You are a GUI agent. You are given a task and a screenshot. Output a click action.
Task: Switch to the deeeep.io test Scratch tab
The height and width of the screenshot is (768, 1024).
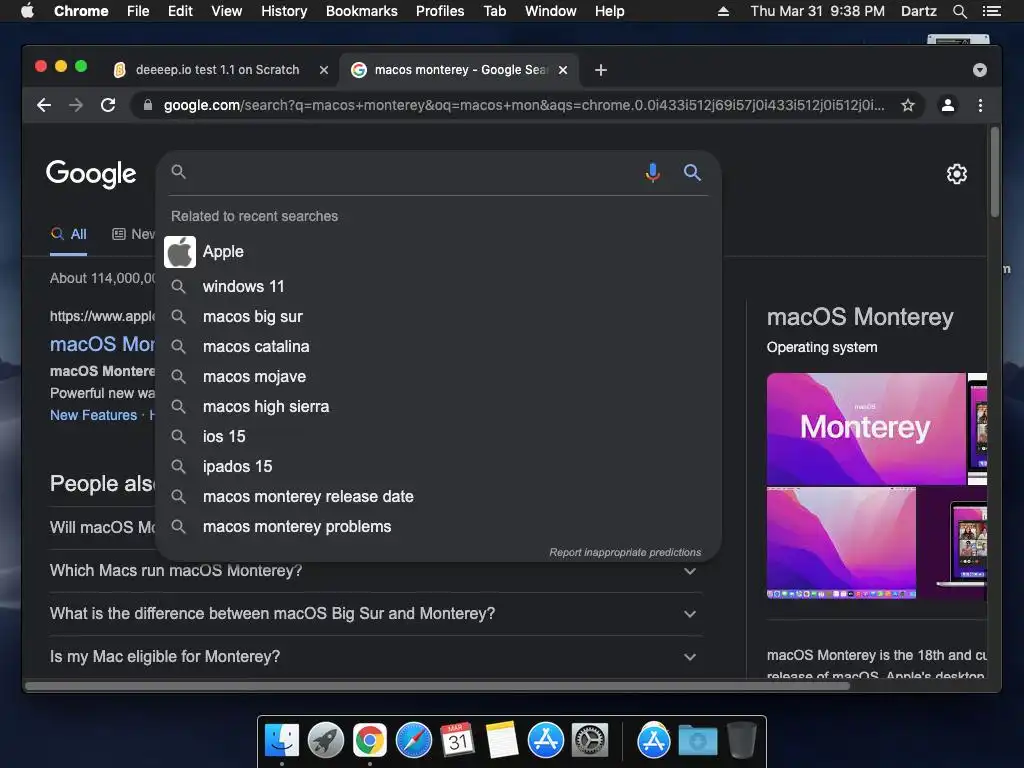coord(217,70)
